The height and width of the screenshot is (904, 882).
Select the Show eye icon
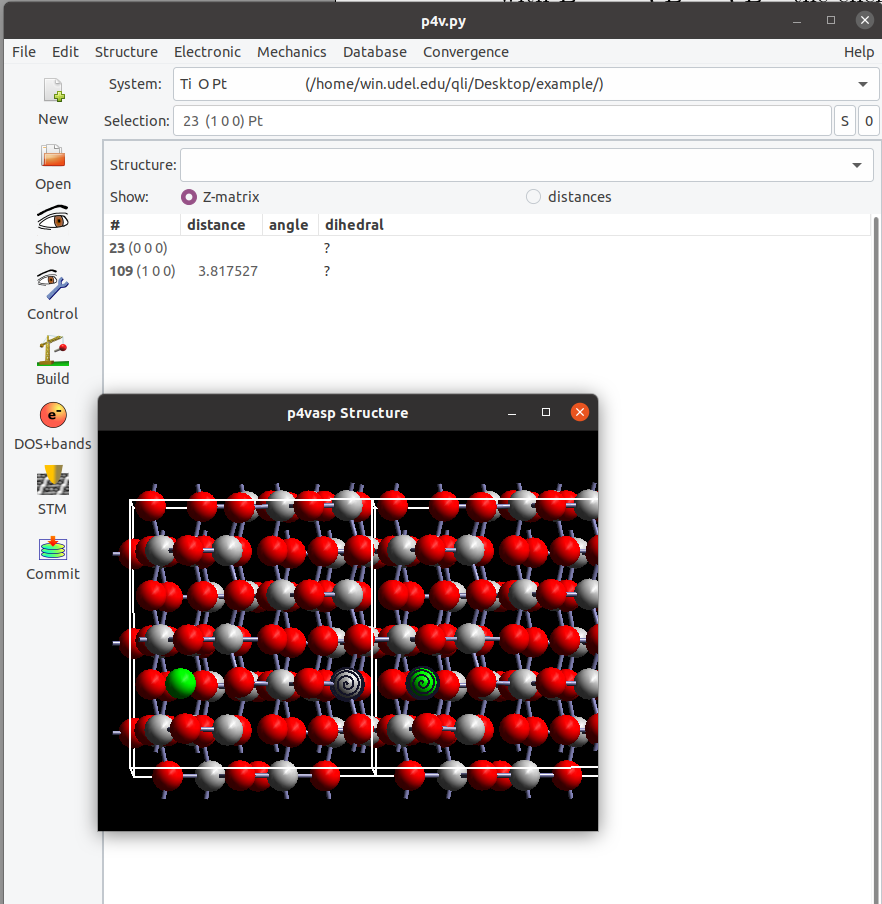point(53,220)
